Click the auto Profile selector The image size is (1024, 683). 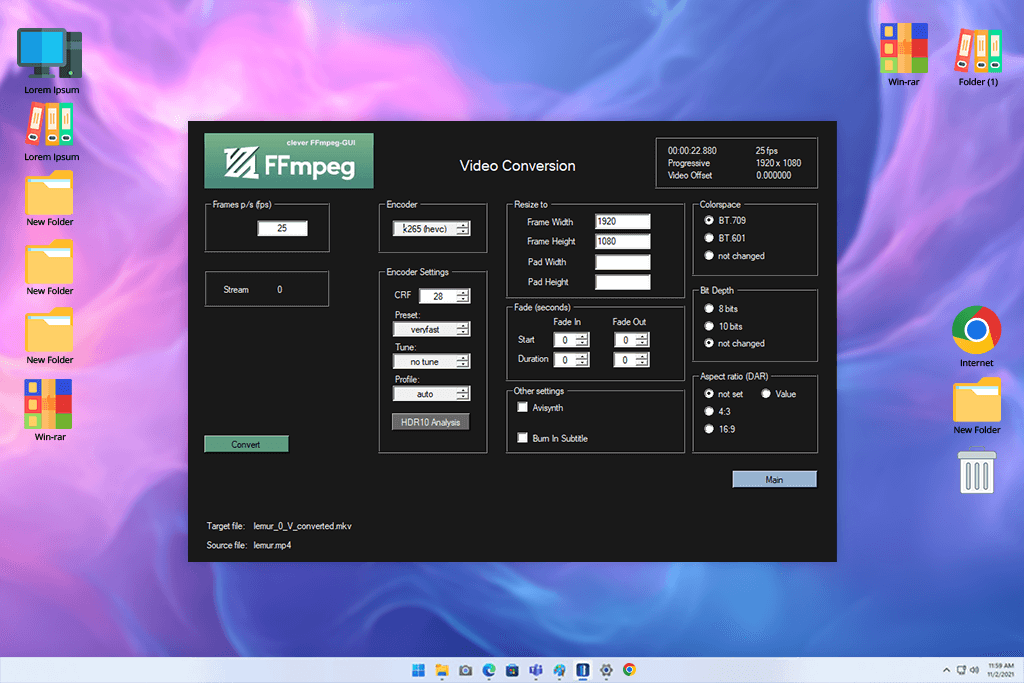424,394
